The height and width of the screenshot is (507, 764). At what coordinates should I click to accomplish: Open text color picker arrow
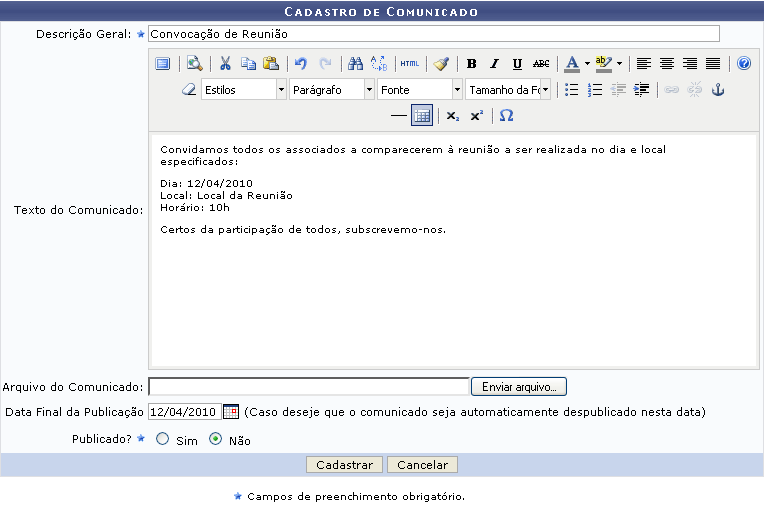587,64
